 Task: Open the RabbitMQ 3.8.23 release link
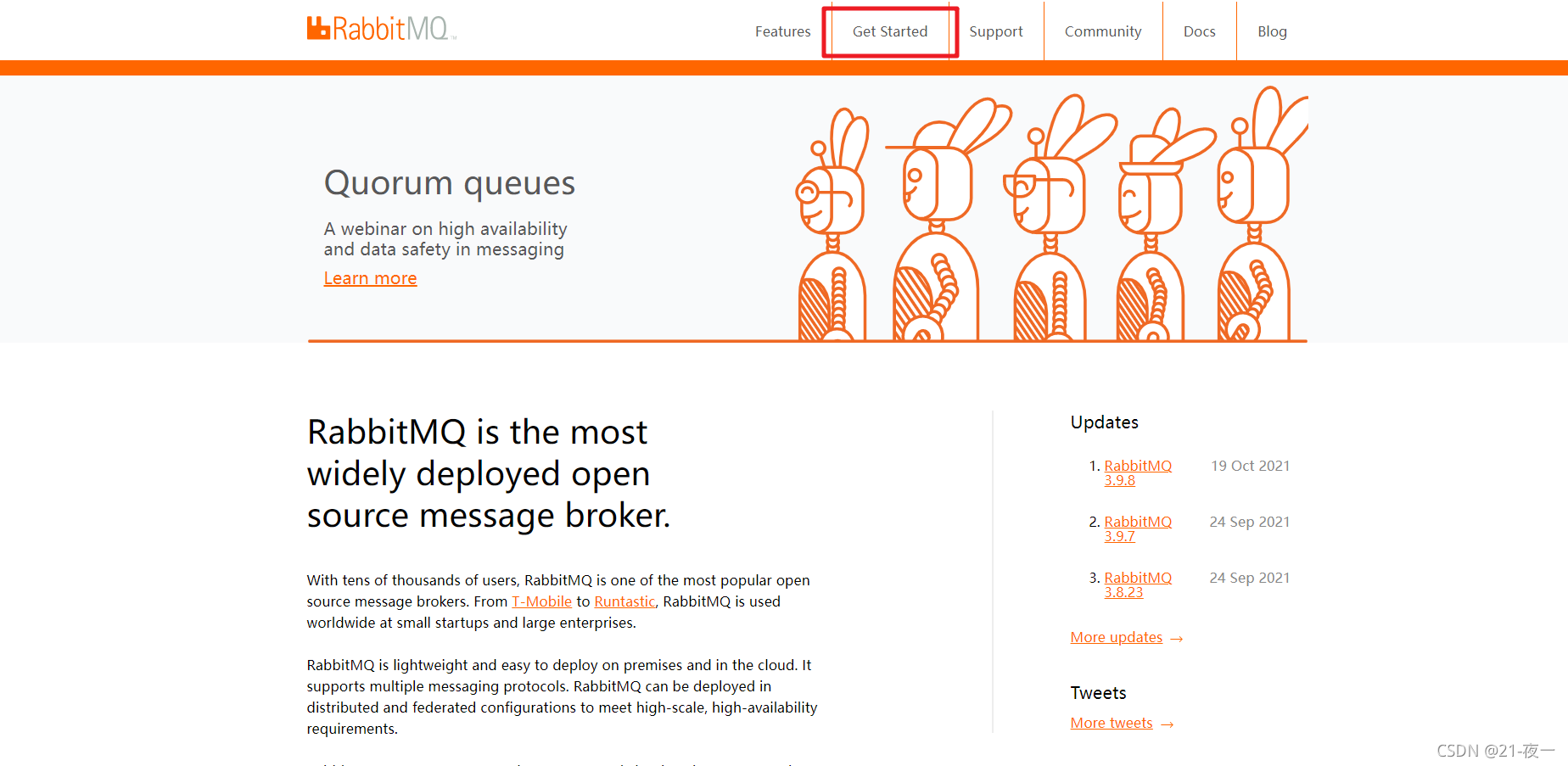pyautogui.click(x=1138, y=584)
